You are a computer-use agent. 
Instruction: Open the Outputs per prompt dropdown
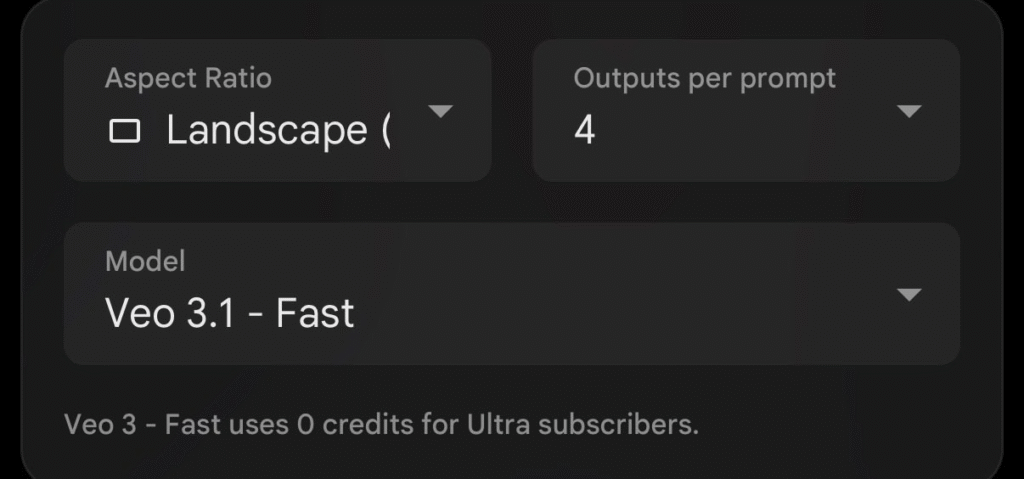pos(745,110)
